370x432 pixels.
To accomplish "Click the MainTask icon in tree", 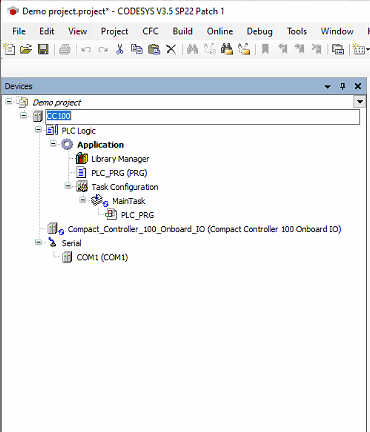I will coord(99,201).
